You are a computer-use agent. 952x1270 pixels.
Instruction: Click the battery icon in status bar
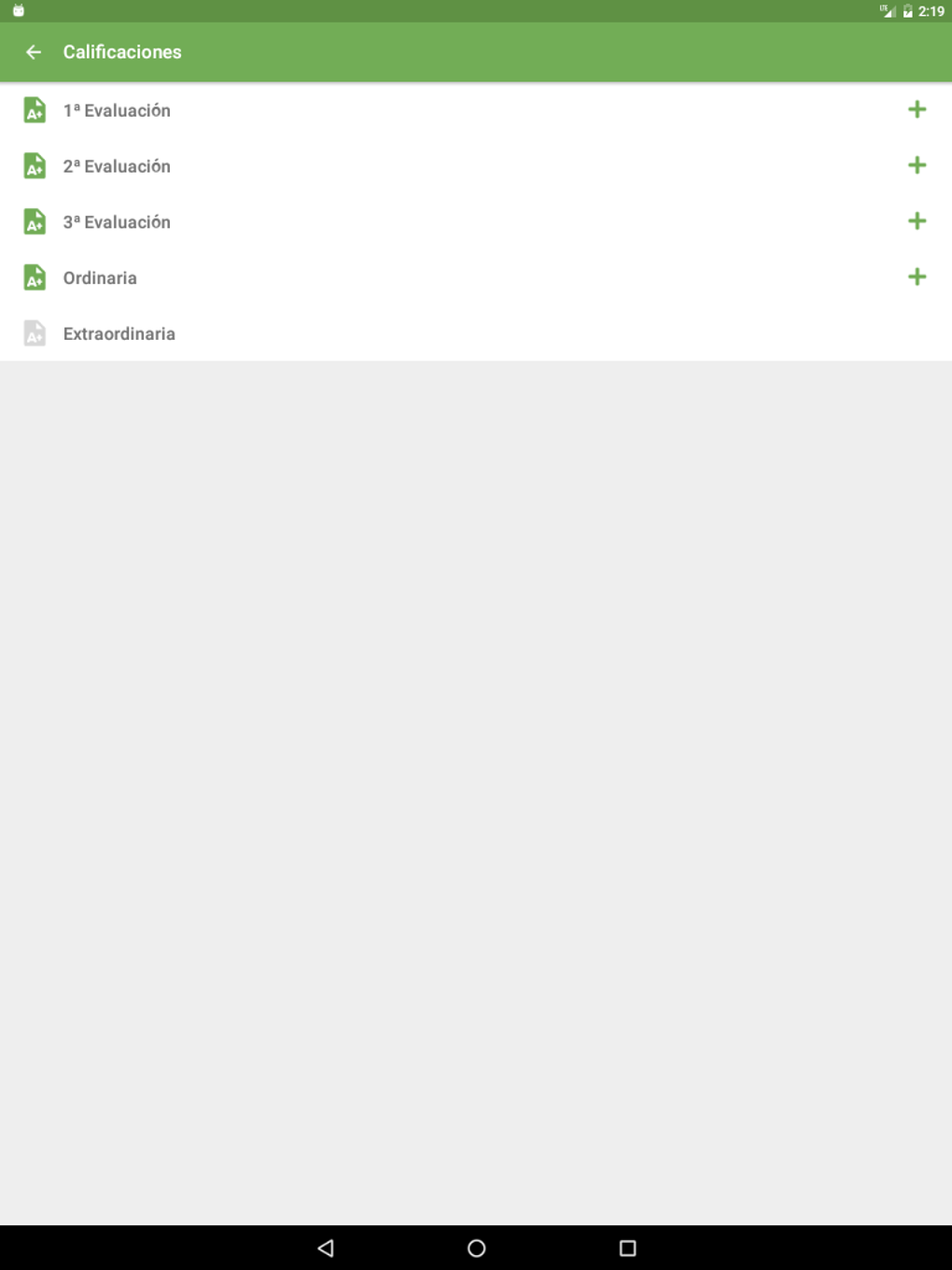[907, 11]
